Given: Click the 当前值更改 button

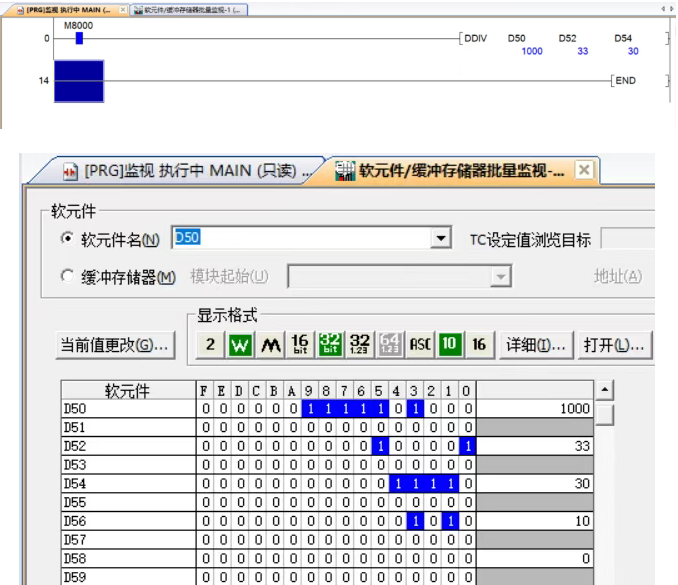Looking at the screenshot, I should pos(114,345).
